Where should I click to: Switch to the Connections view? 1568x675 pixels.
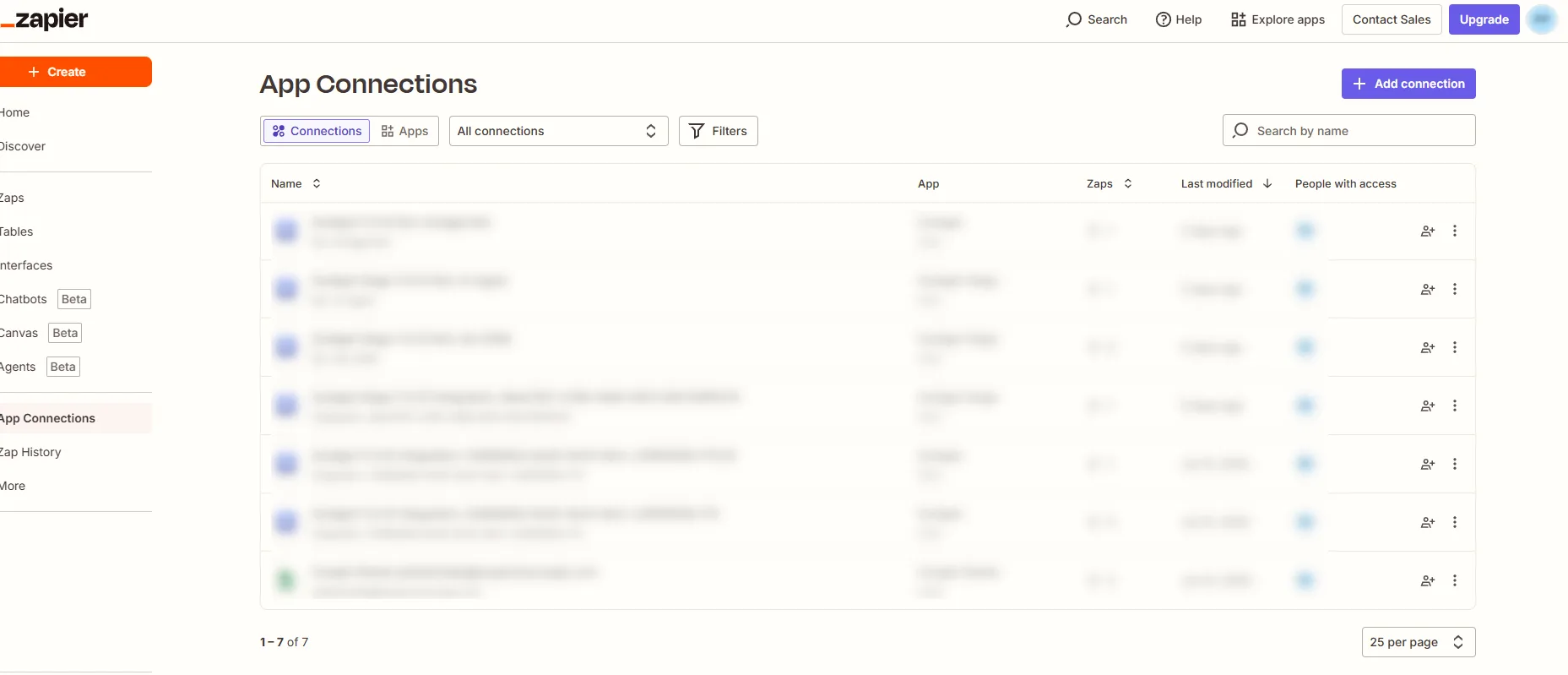coord(317,131)
